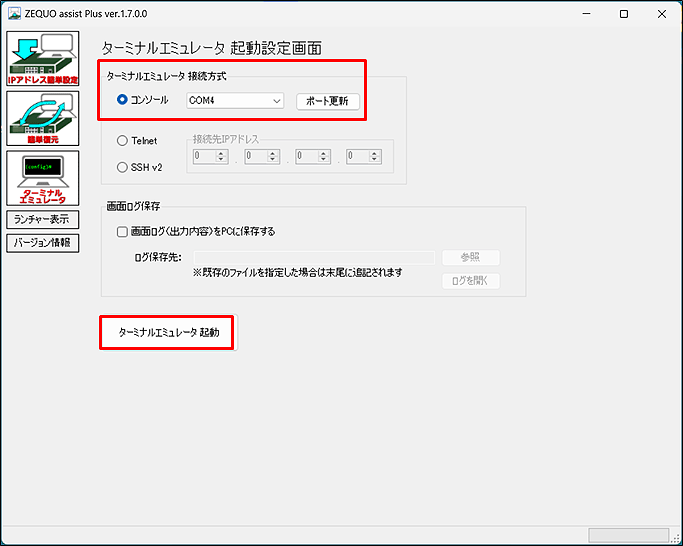Viewport: 683px width, 546px height.
Task: Enable saving screen log to PC checkbox
Action: pos(123,231)
